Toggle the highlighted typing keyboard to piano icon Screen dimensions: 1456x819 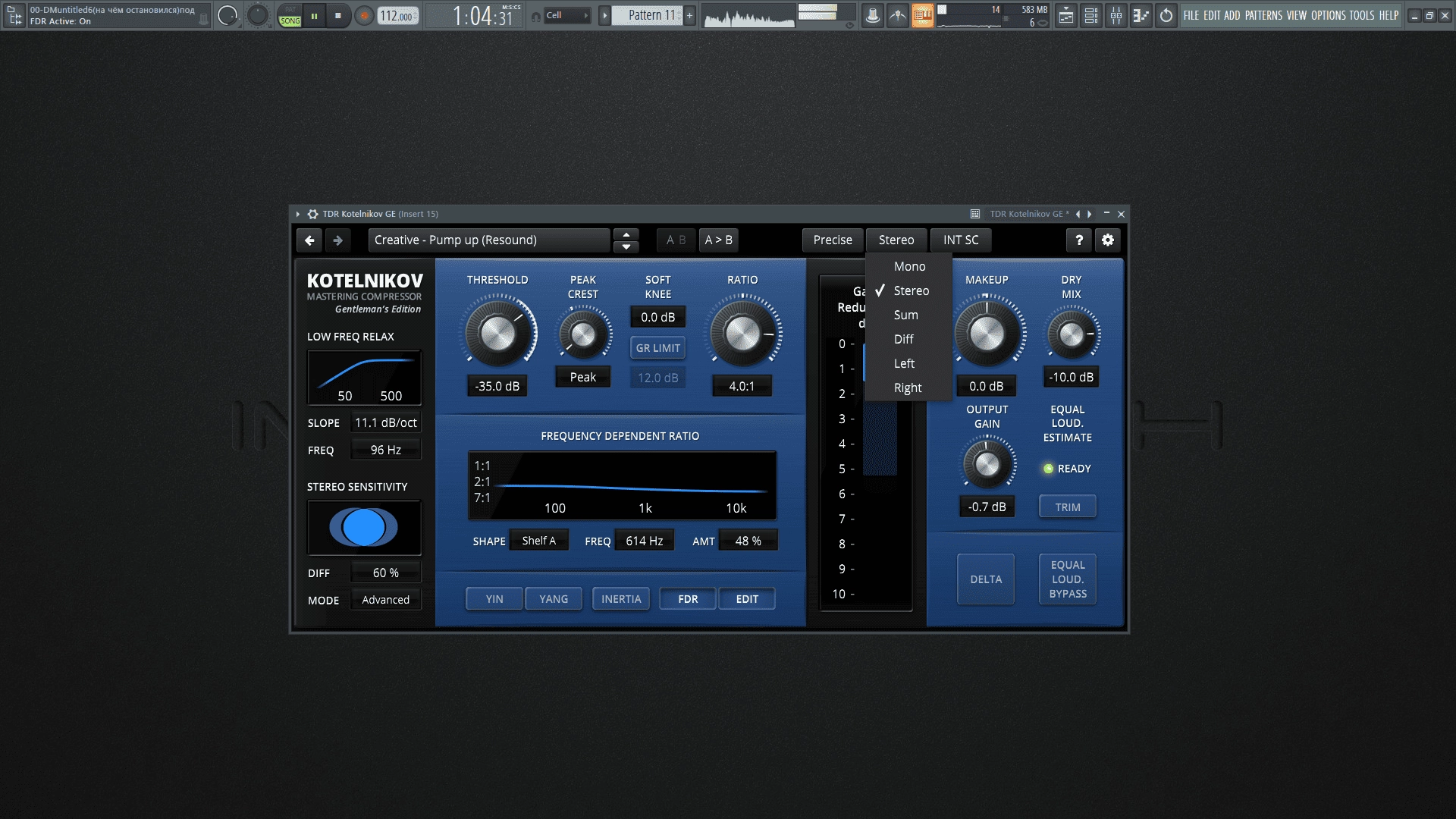923,15
